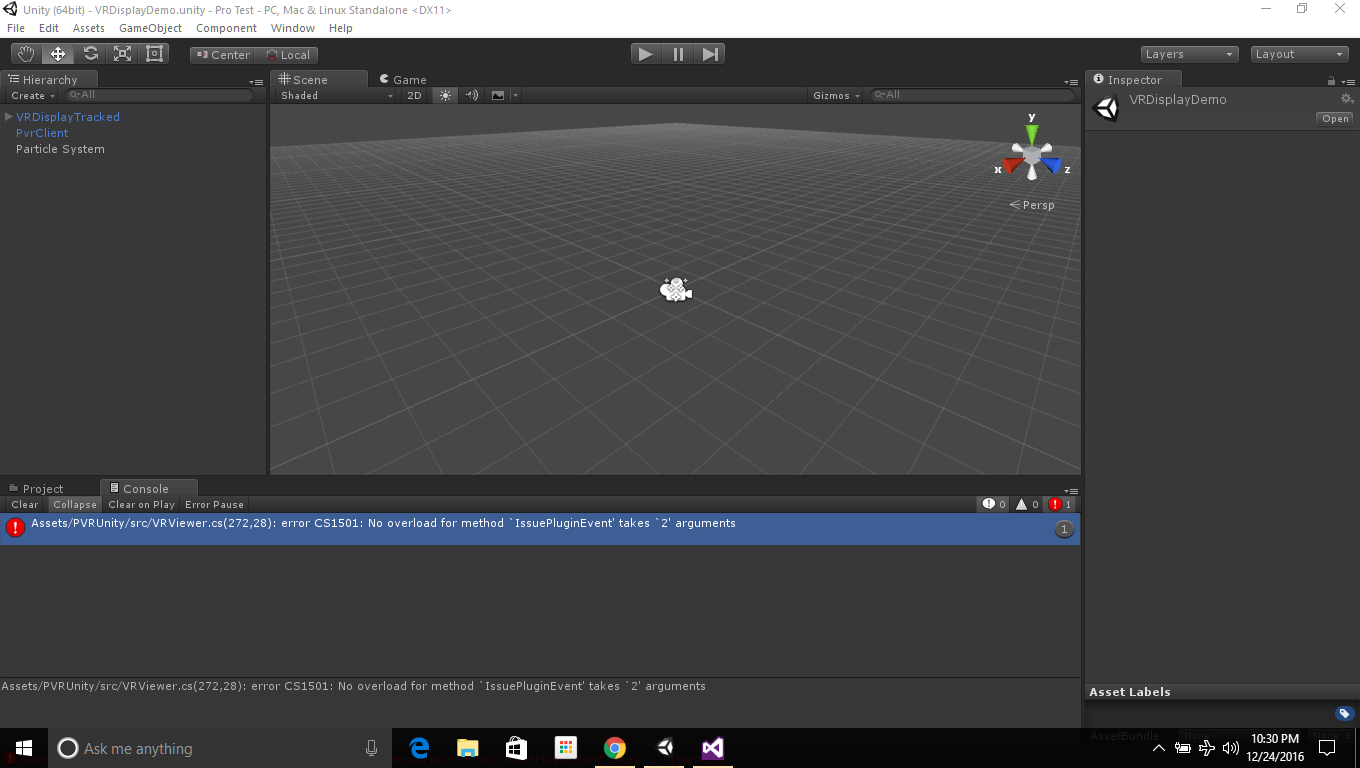The width and height of the screenshot is (1360, 768).
Task: Open the Gizmos dropdown
Action: (x=837, y=96)
